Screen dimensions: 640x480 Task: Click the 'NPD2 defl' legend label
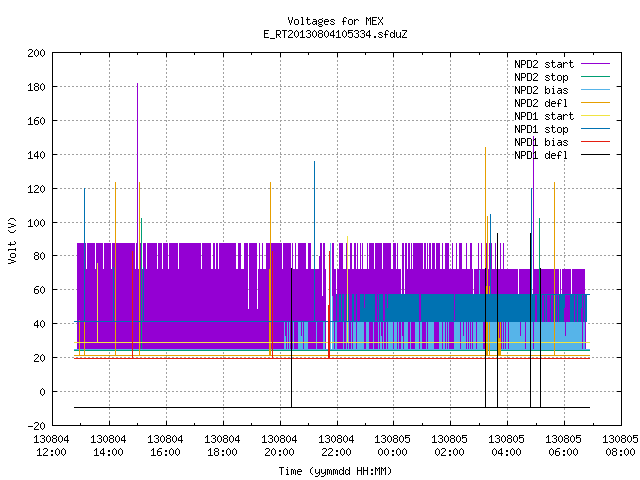[541, 103]
